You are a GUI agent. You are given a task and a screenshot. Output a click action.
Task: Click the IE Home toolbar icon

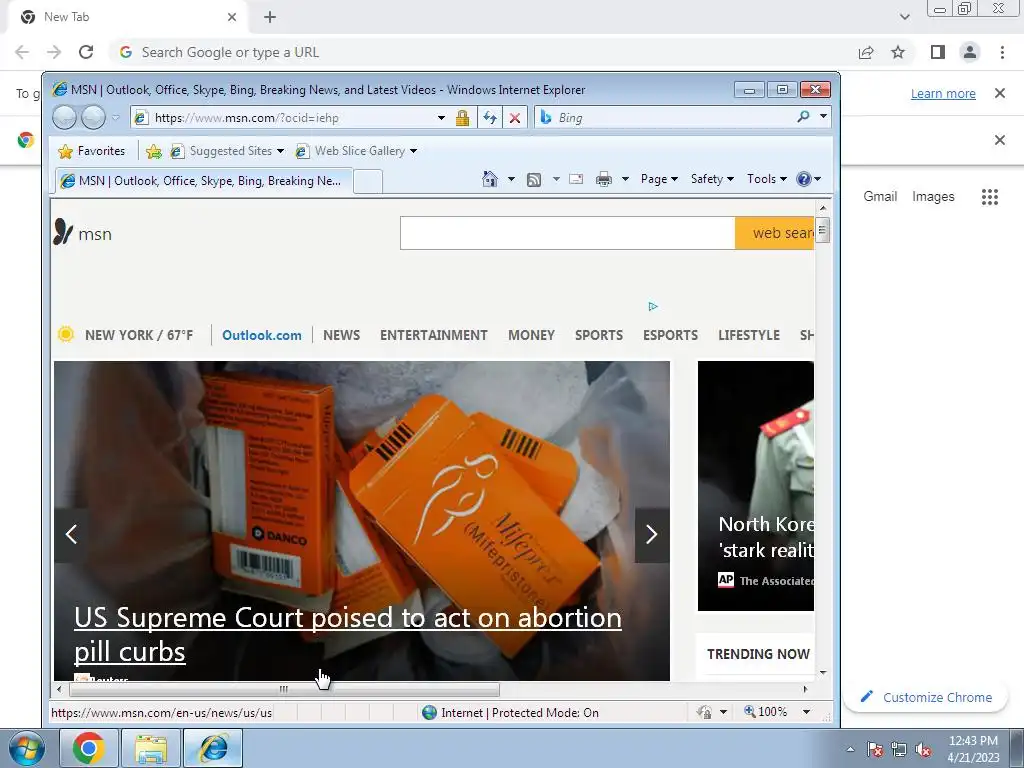pyautogui.click(x=490, y=179)
